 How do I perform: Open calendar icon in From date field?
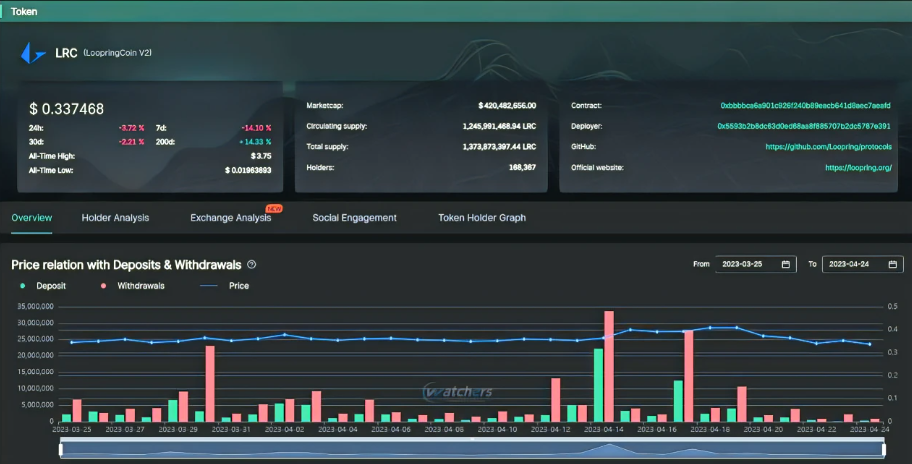pyautogui.click(x=786, y=264)
